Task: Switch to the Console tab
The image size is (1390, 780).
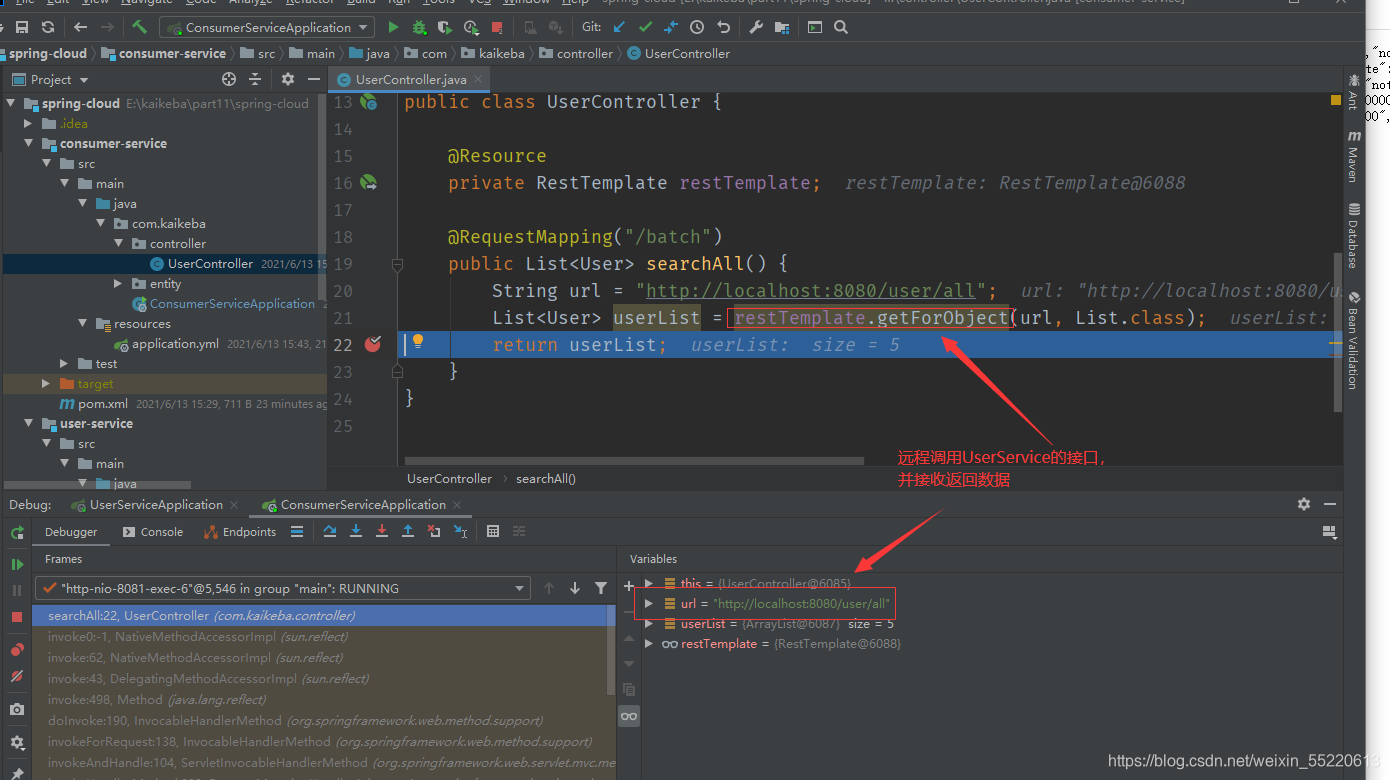Action: click(x=153, y=532)
